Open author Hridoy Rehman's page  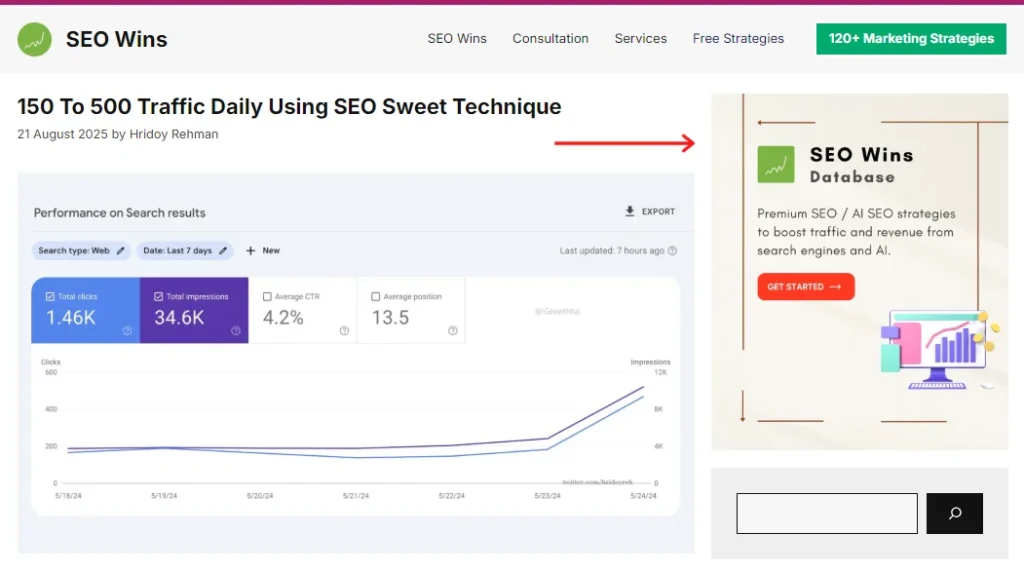pyautogui.click(x=174, y=134)
